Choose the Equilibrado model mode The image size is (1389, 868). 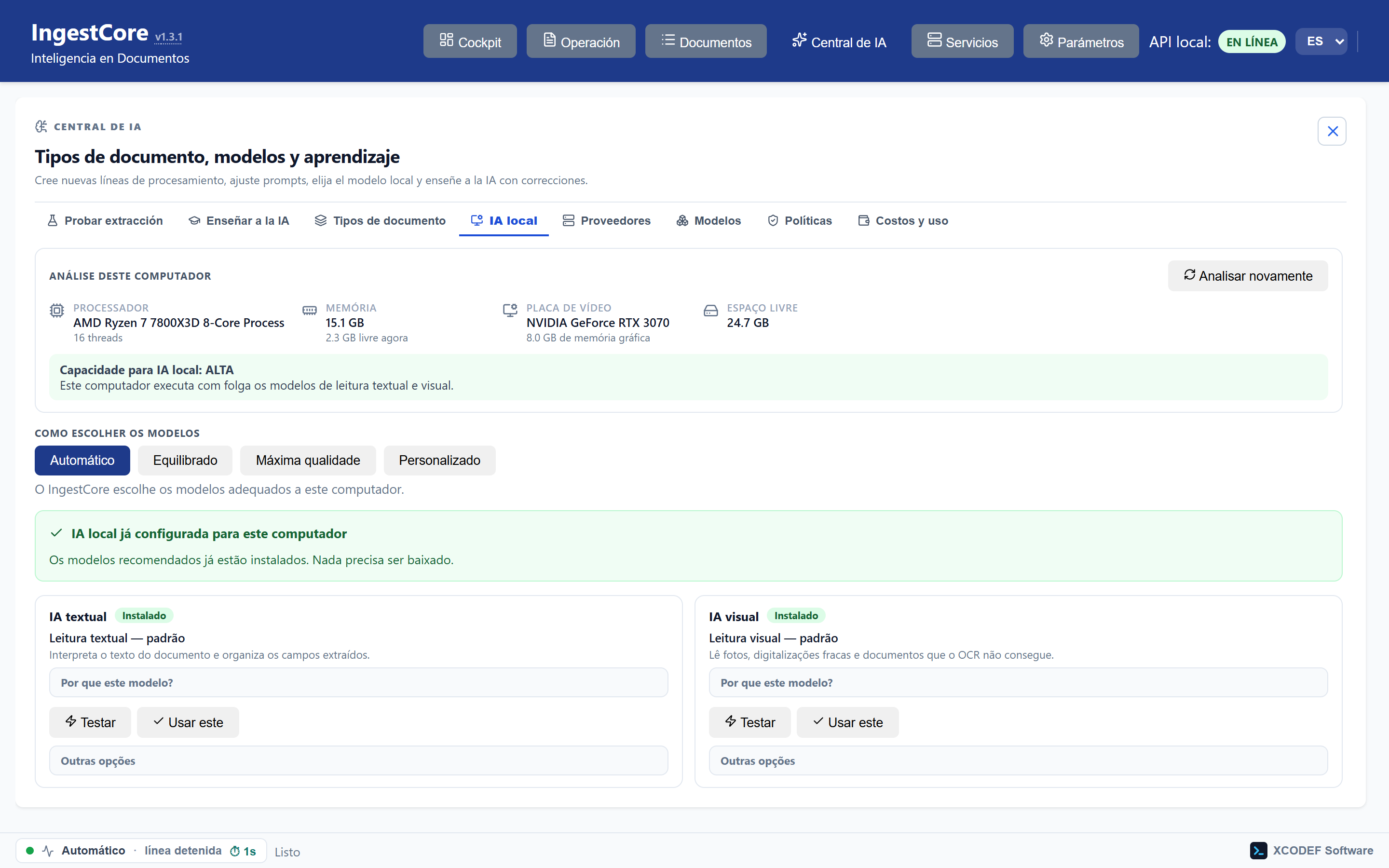pos(185,461)
